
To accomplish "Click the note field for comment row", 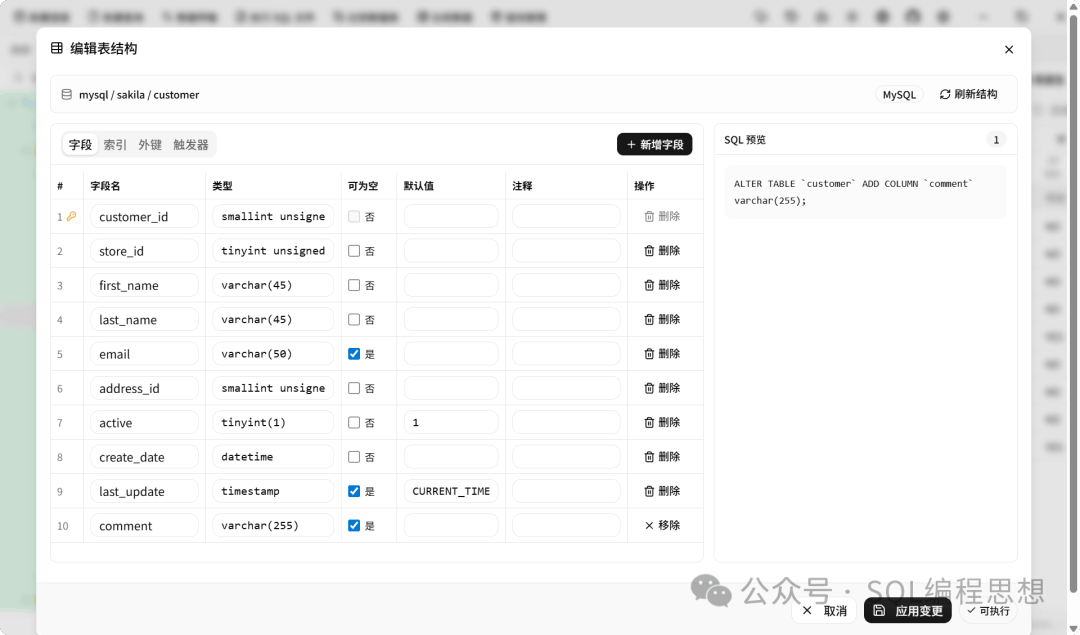I will tap(565, 525).
